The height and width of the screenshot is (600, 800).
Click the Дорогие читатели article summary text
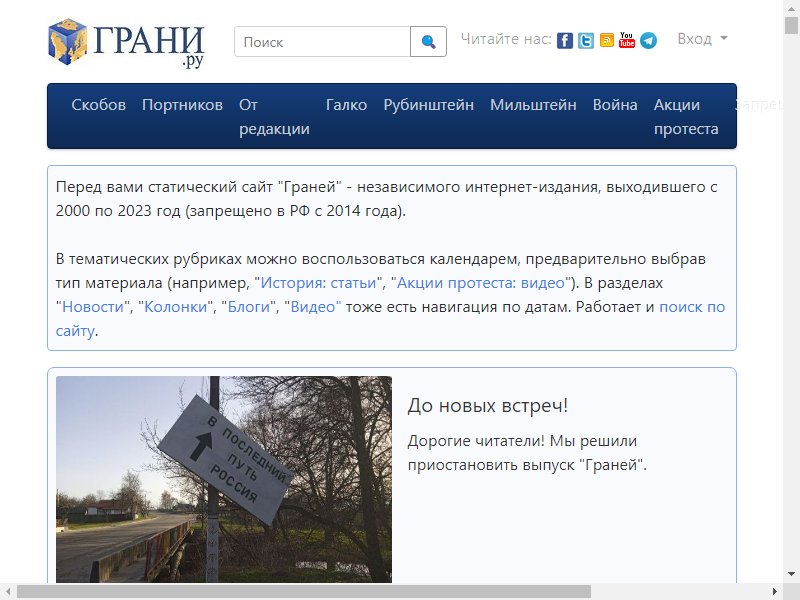pos(527,453)
